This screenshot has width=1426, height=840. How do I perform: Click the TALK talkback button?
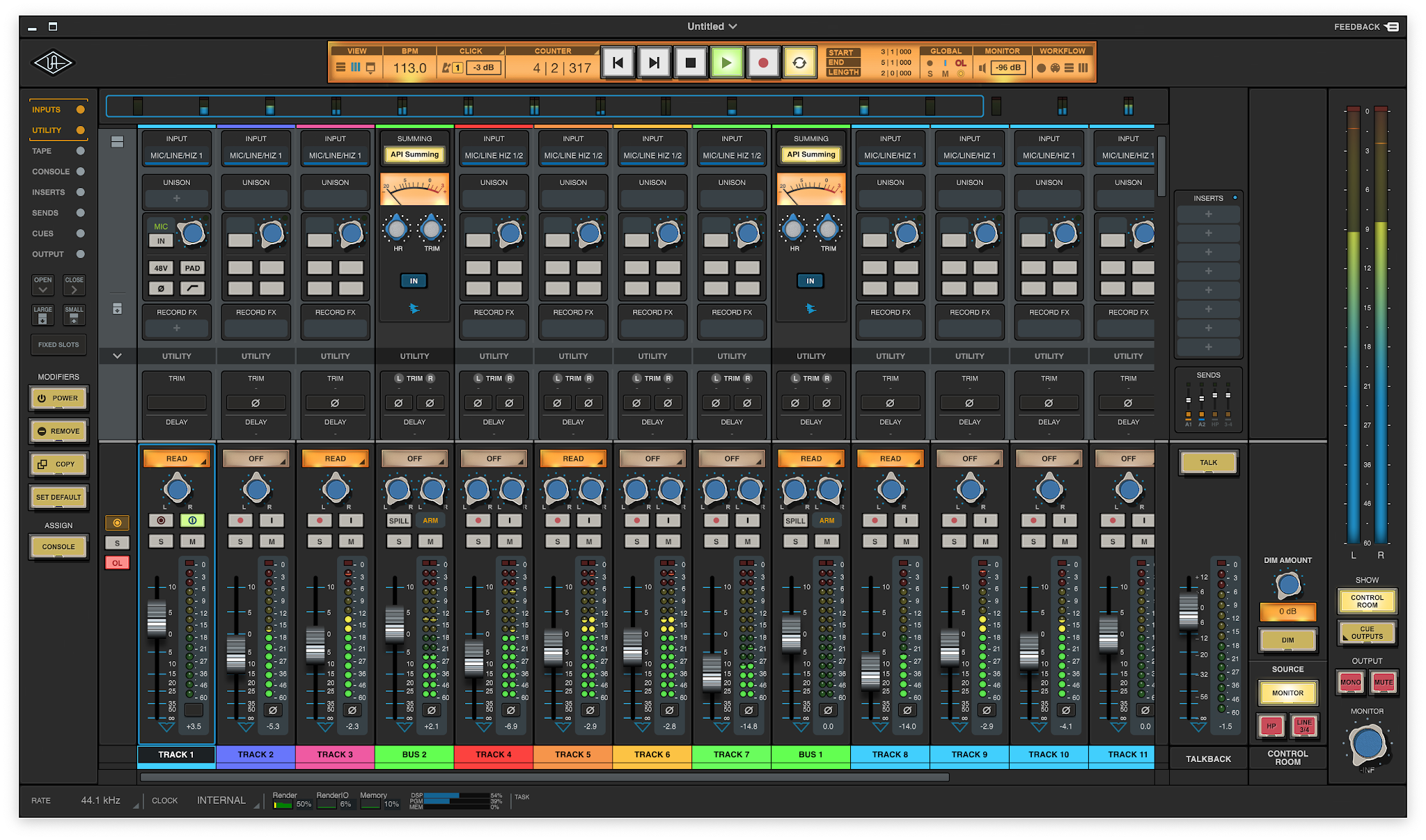tap(1208, 463)
